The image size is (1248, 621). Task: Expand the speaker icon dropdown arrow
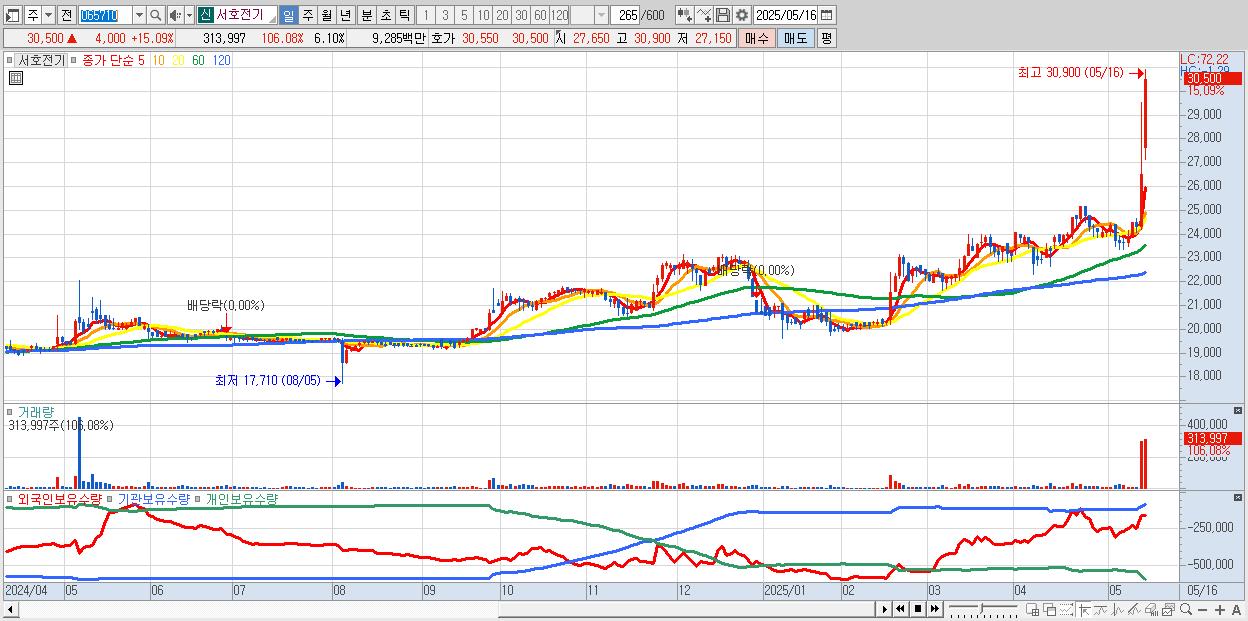[x=189, y=15]
